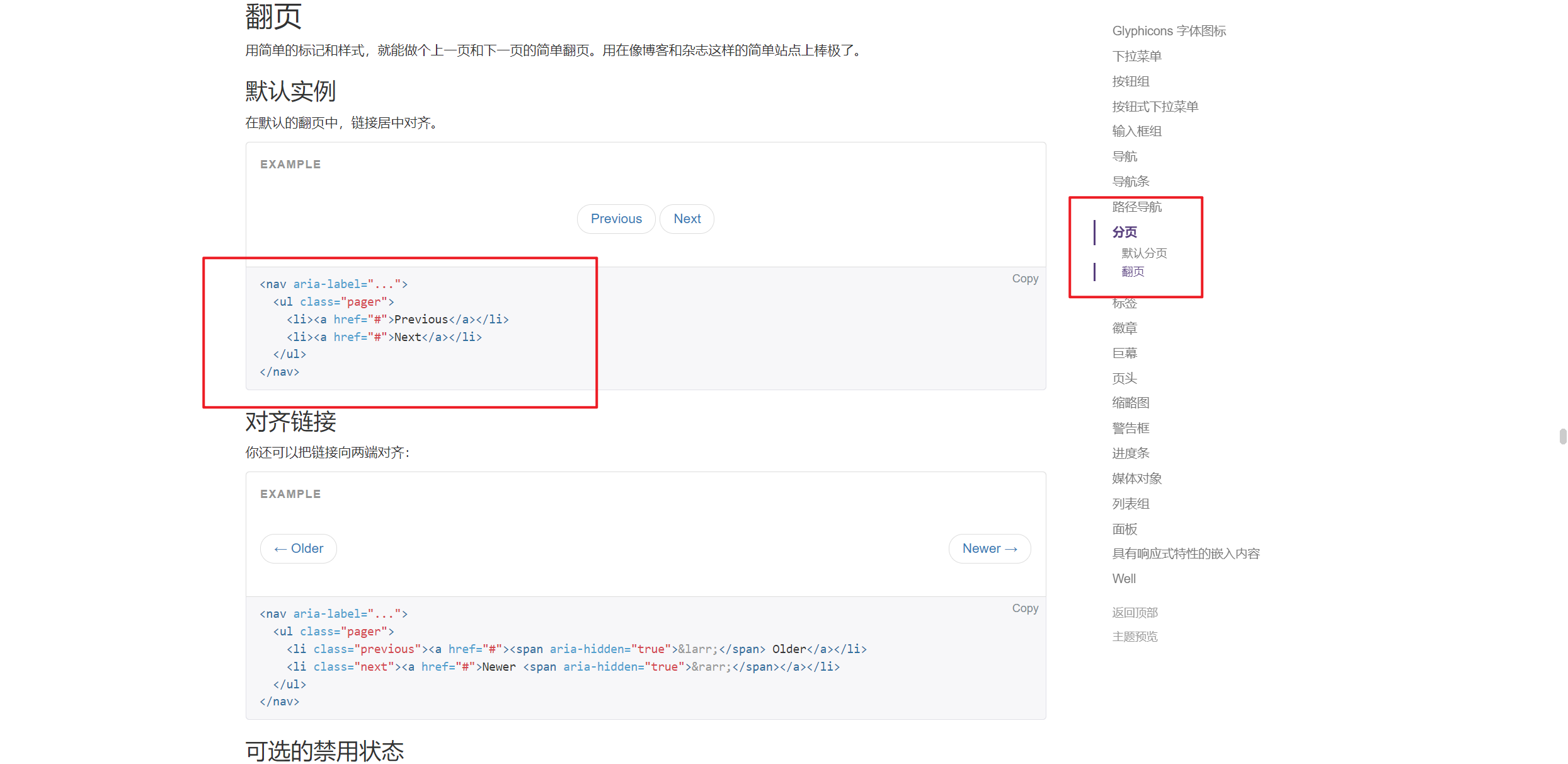The width and height of the screenshot is (1568, 764).
Task: Click 返回顶部 back-to-top link
Action: click(x=1135, y=613)
